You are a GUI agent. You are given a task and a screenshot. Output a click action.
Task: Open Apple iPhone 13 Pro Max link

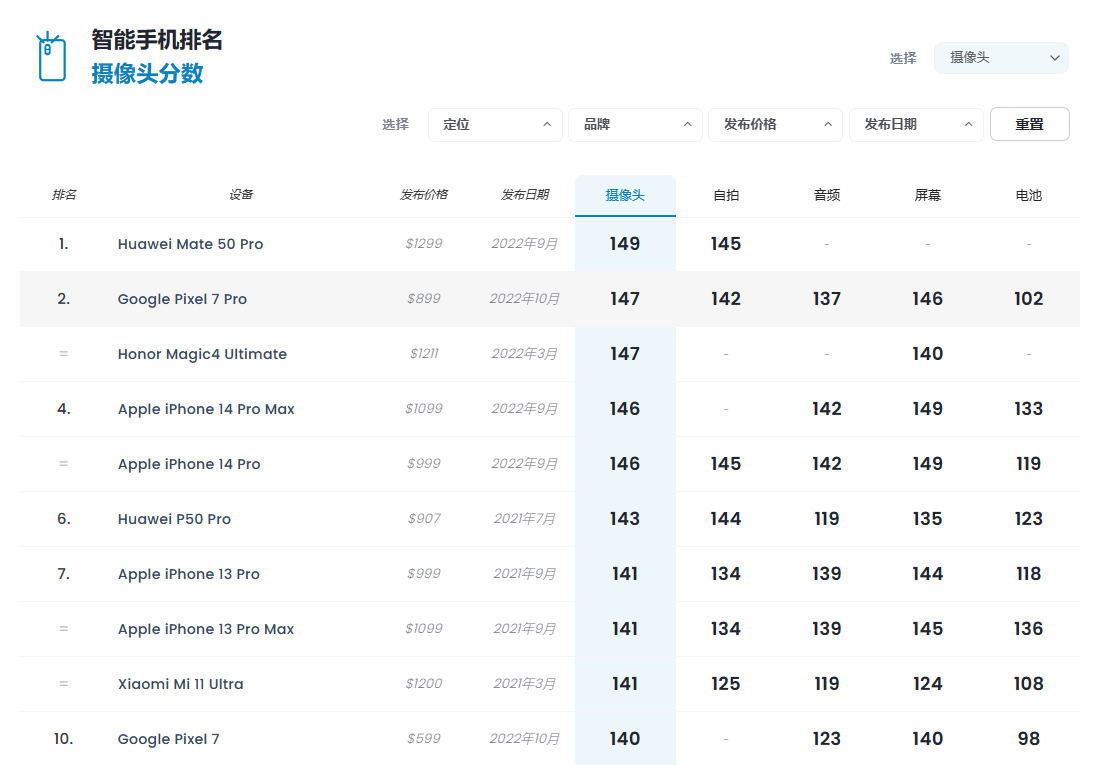click(206, 629)
